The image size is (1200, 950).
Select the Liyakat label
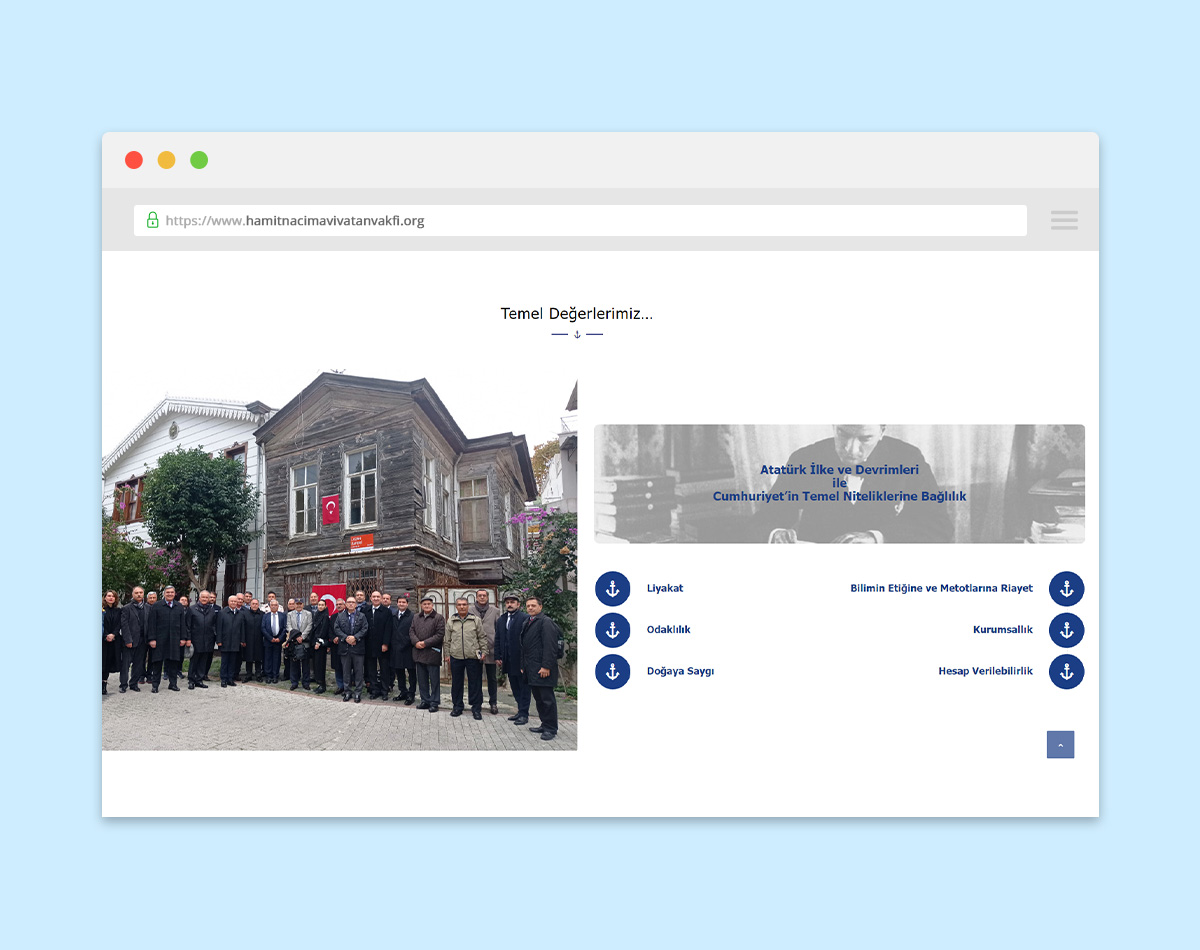tap(665, 589)
